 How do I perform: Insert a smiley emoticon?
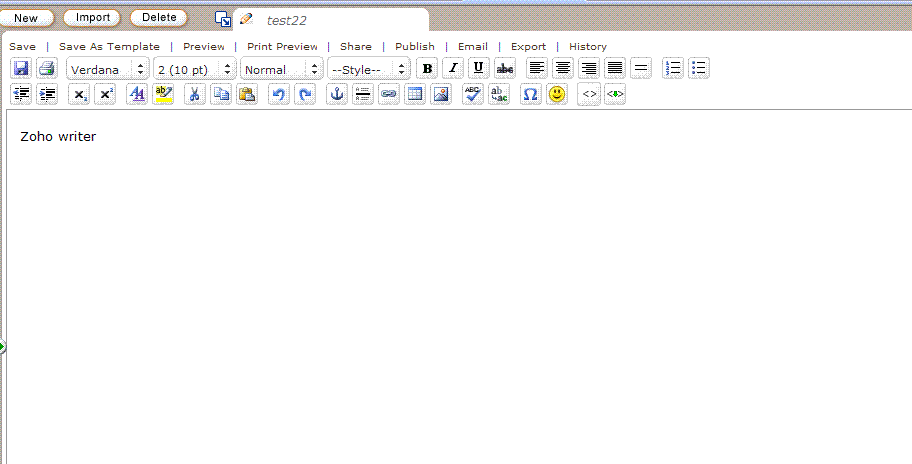pyautogui.click(x=557, y=94)
